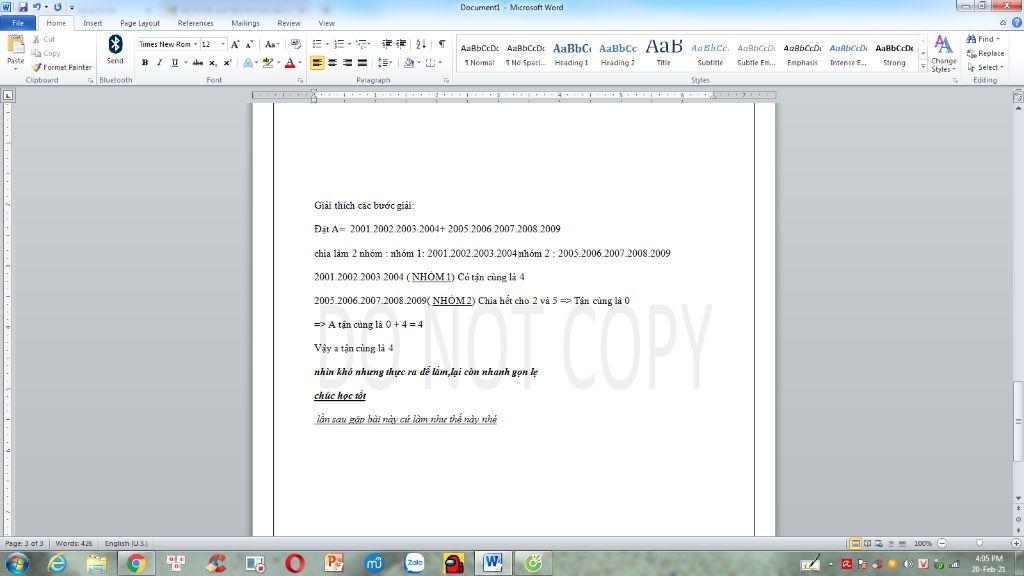1024x576 pixels.
Task: Click the Center alignment icon
Action: [332, 63]
